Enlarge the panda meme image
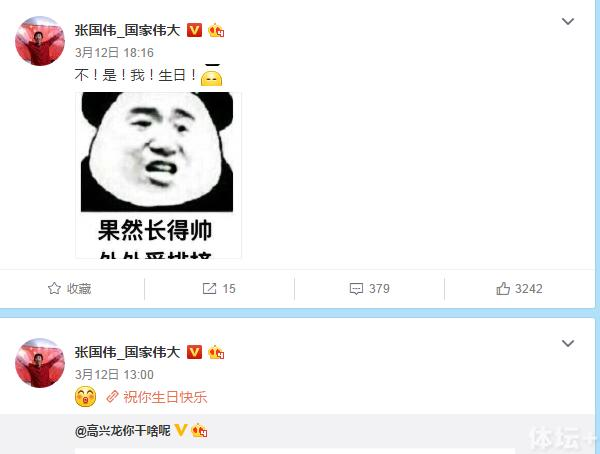600x454 pixels. [158, 175]
